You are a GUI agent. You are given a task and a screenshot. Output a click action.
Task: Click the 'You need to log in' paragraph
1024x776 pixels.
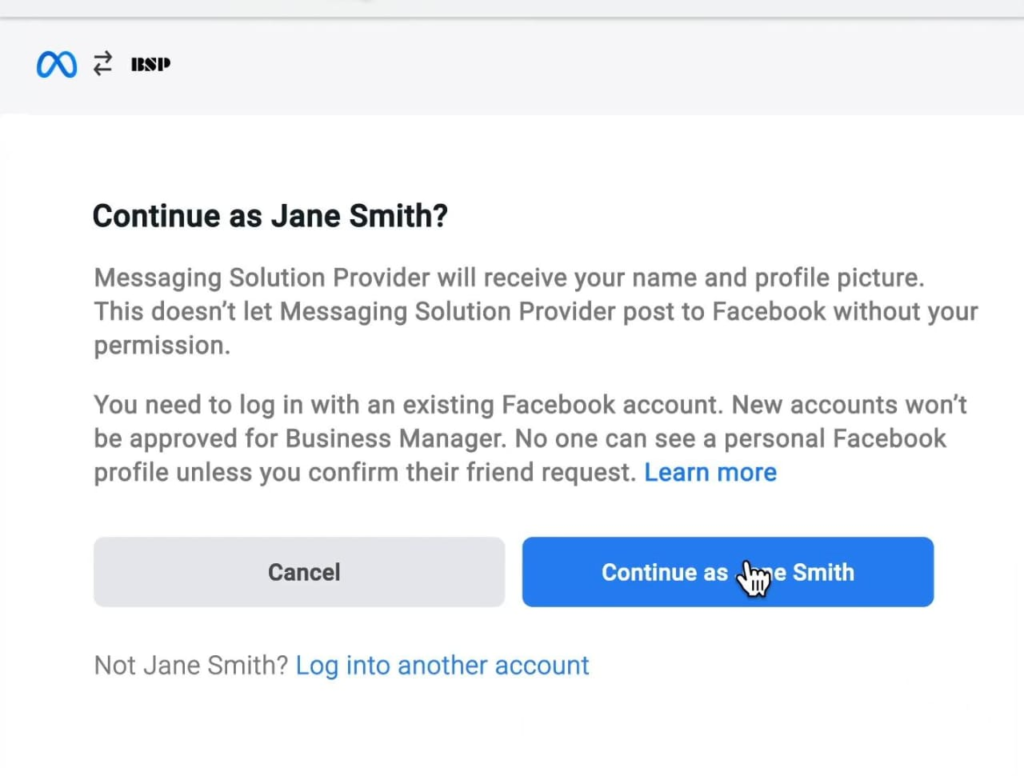click(x=530, y=438)
